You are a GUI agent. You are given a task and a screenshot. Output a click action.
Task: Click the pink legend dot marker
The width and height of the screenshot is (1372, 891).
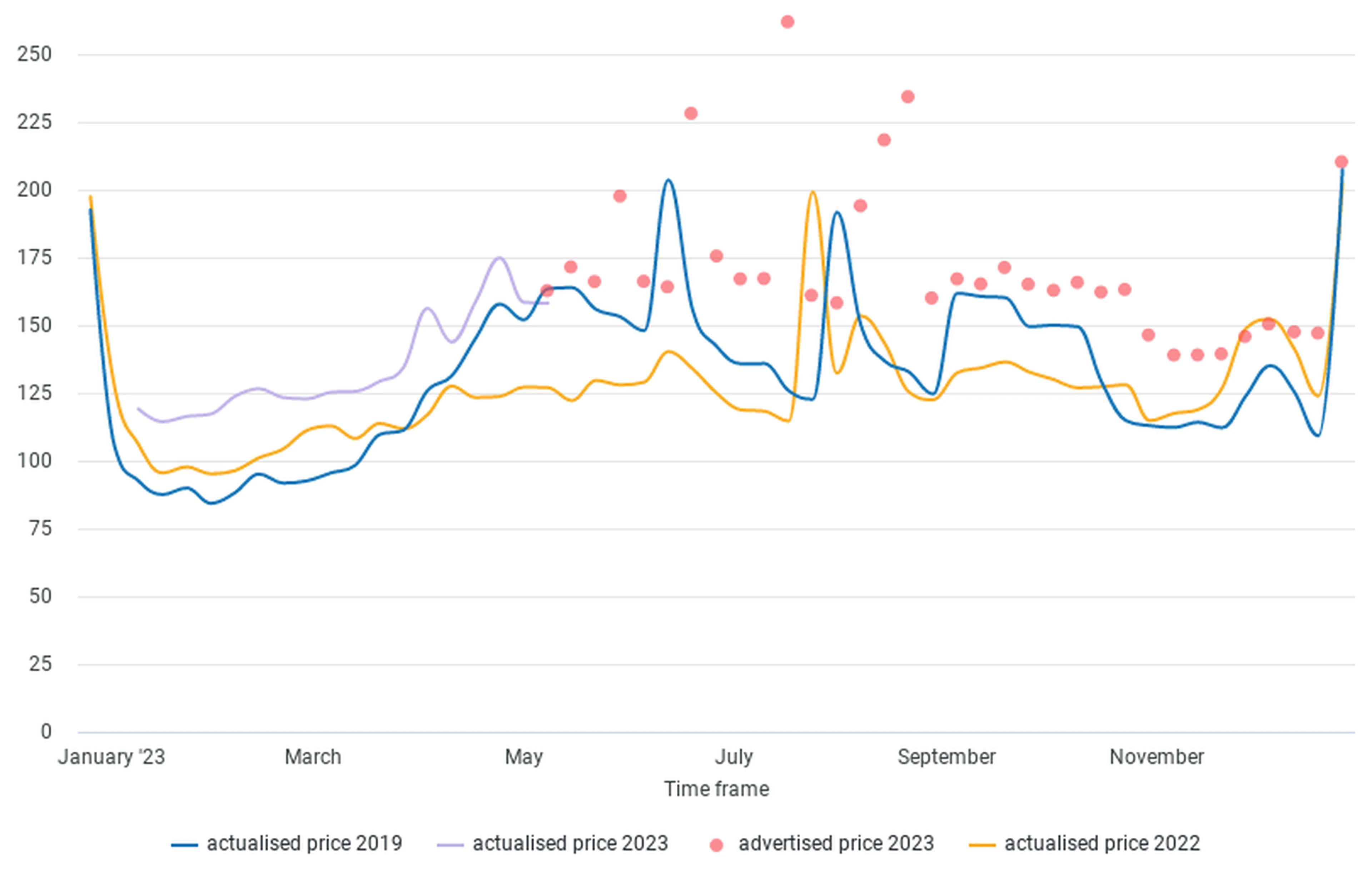[716, 846]
